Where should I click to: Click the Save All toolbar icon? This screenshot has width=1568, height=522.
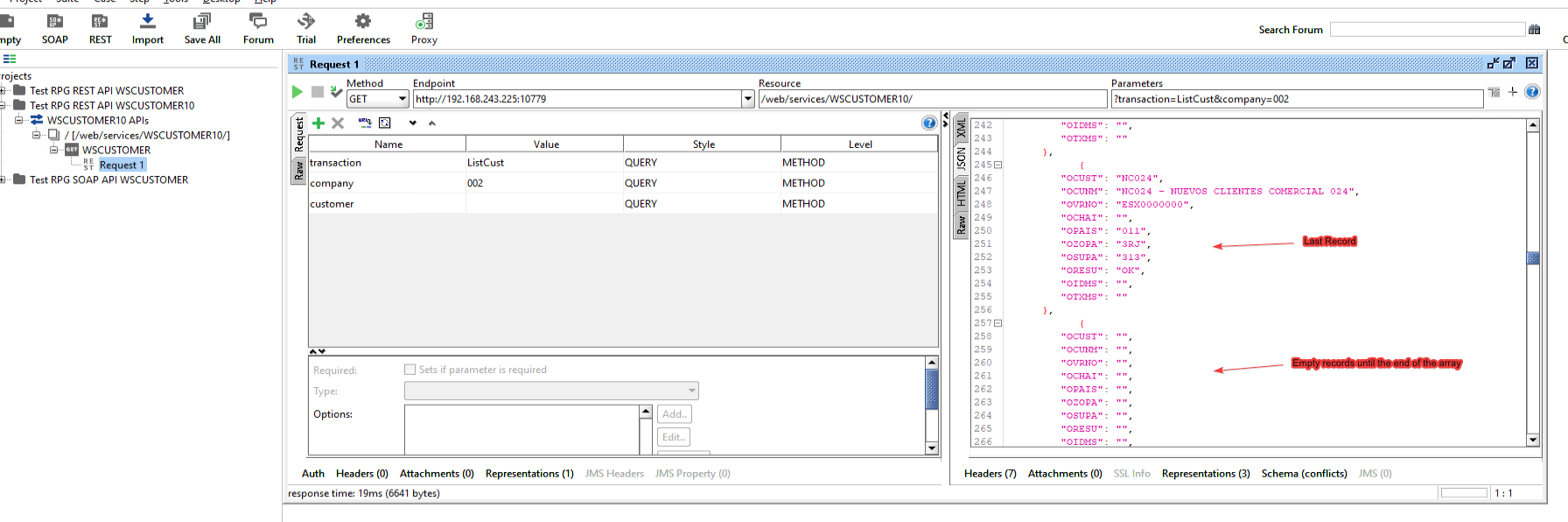point(202,28)
